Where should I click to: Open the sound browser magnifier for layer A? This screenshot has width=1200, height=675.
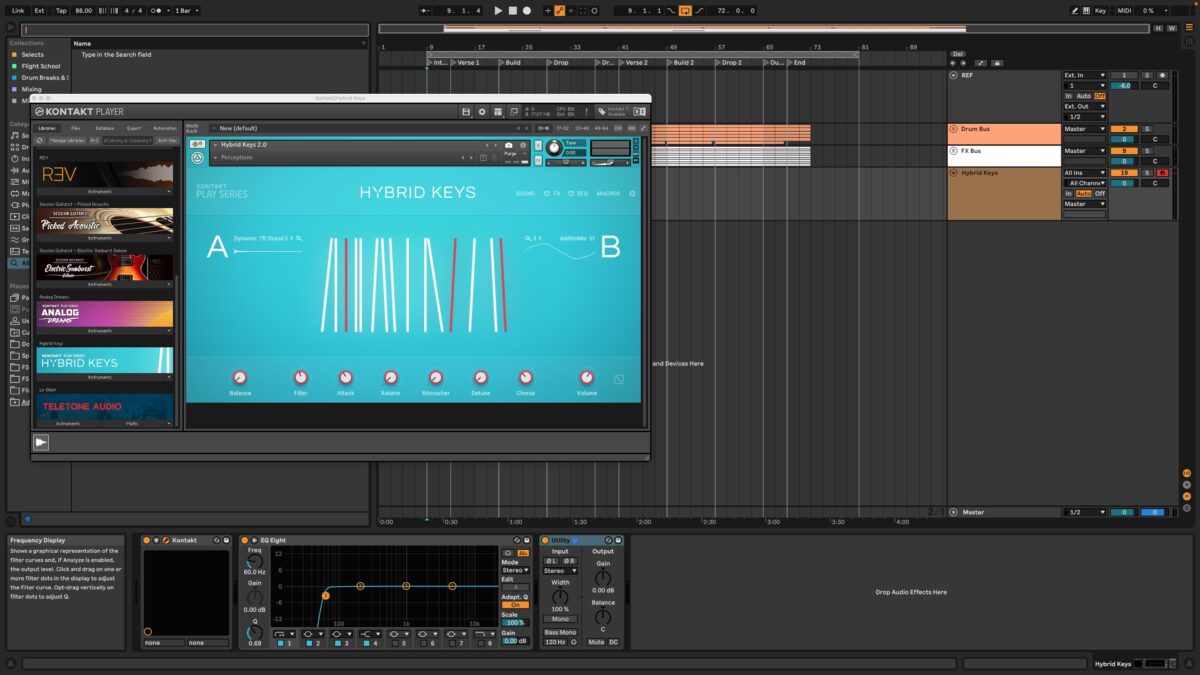point(299,238)
